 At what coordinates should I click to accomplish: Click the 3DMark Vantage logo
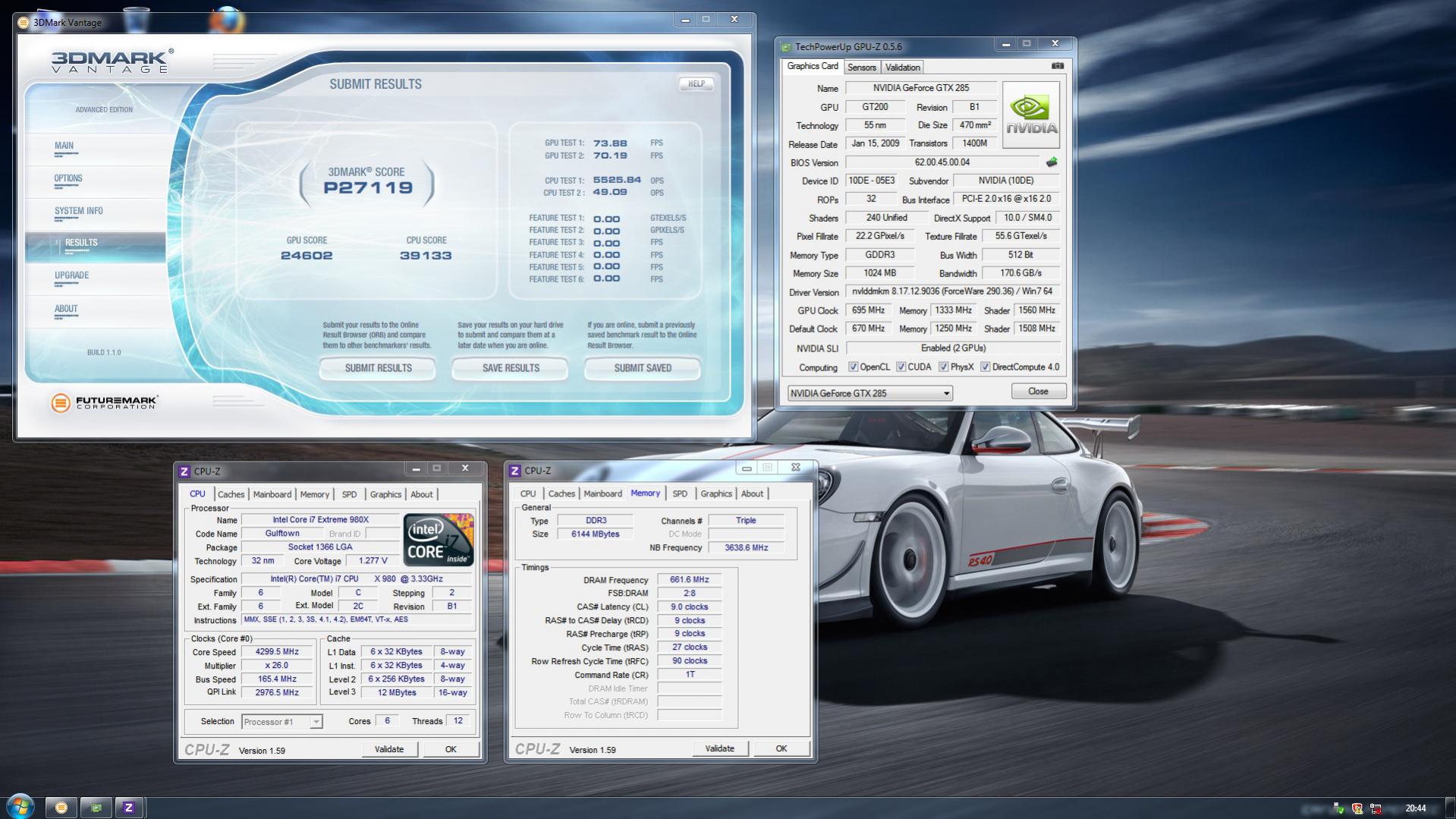pos(112,61)
